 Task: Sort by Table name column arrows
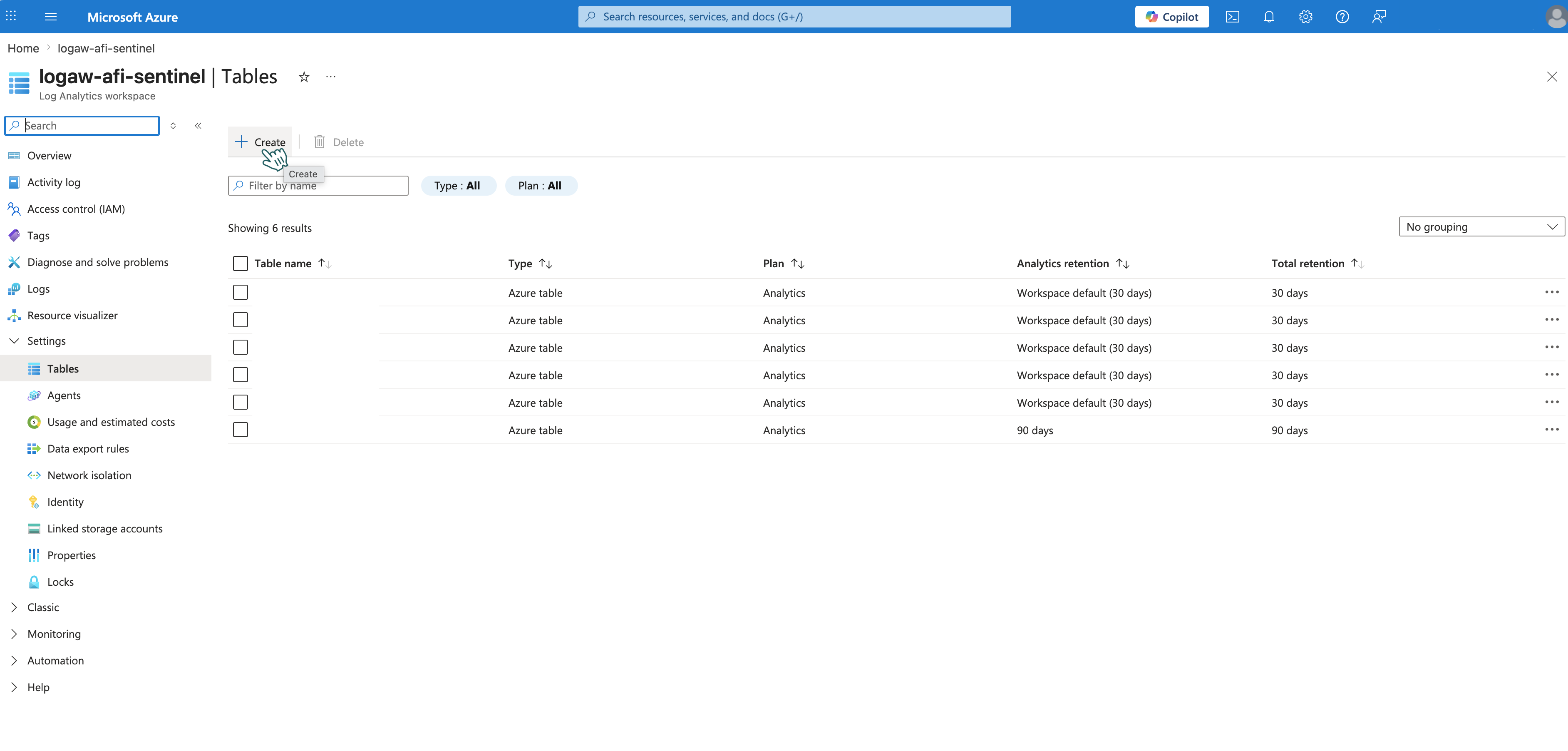(x=325, y=264)
